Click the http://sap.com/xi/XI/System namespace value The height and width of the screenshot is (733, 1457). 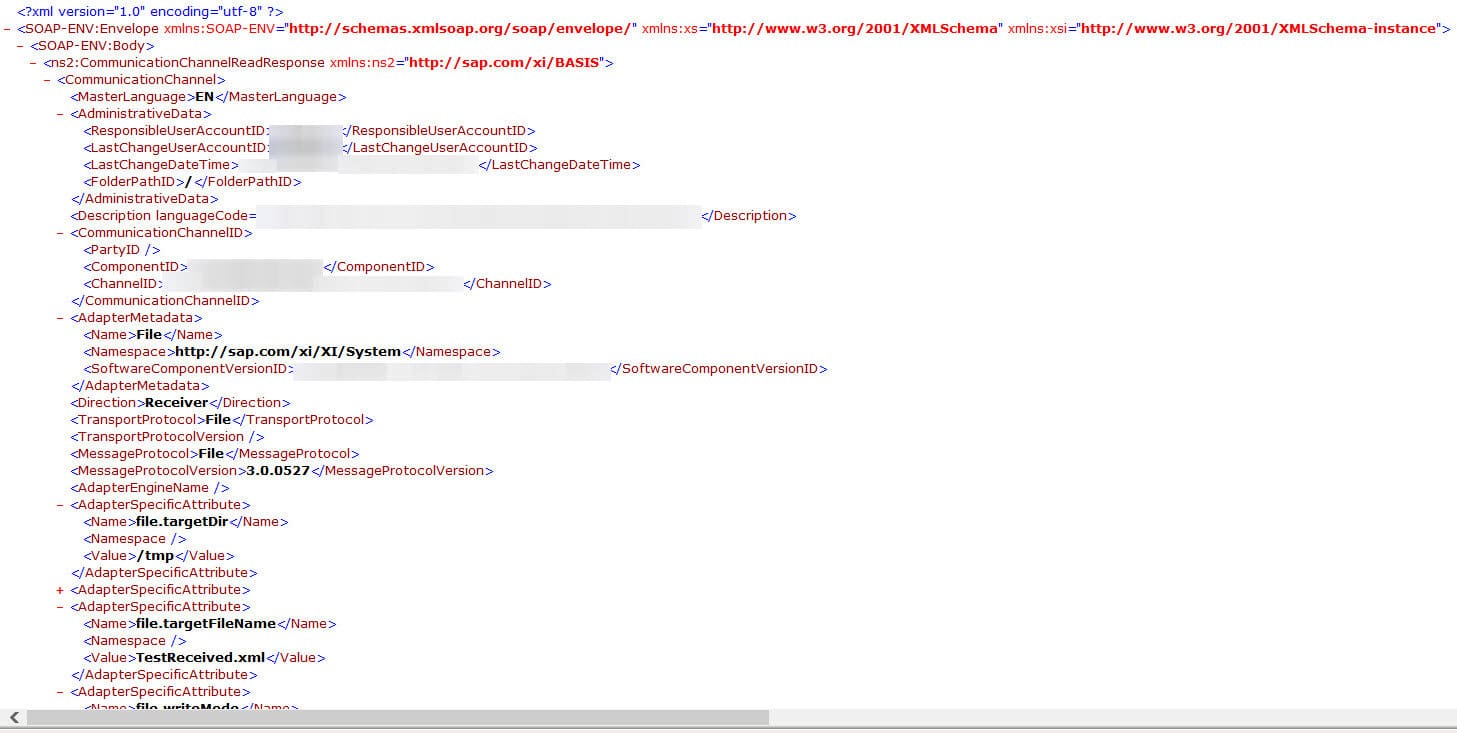[287, 352]
